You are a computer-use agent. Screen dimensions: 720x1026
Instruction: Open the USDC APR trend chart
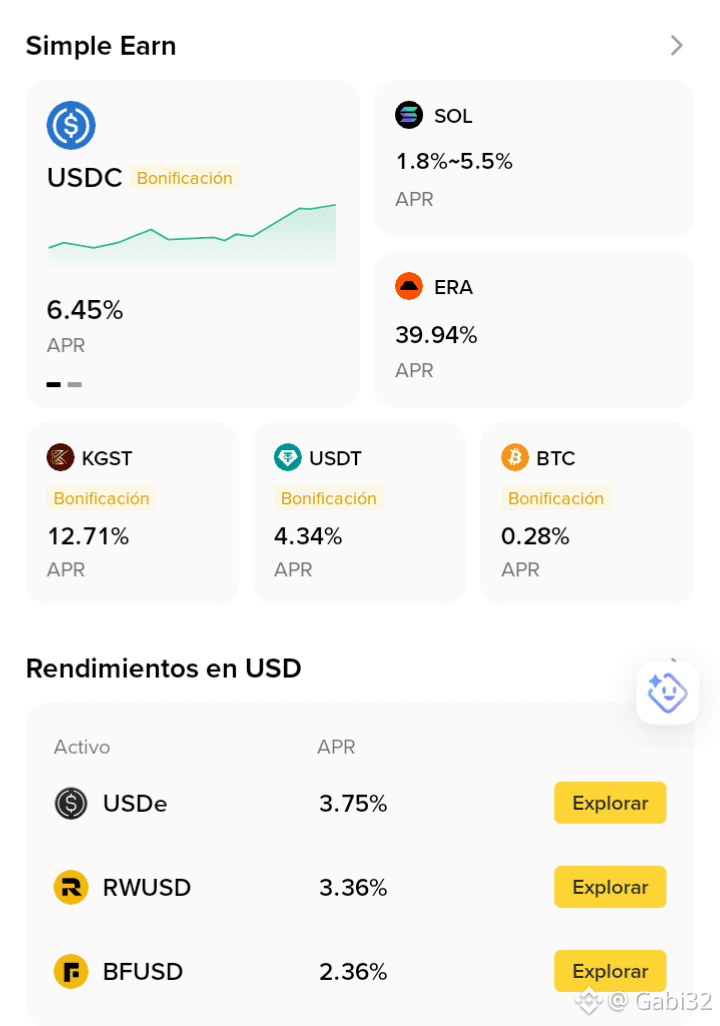(x=192, y=236)
